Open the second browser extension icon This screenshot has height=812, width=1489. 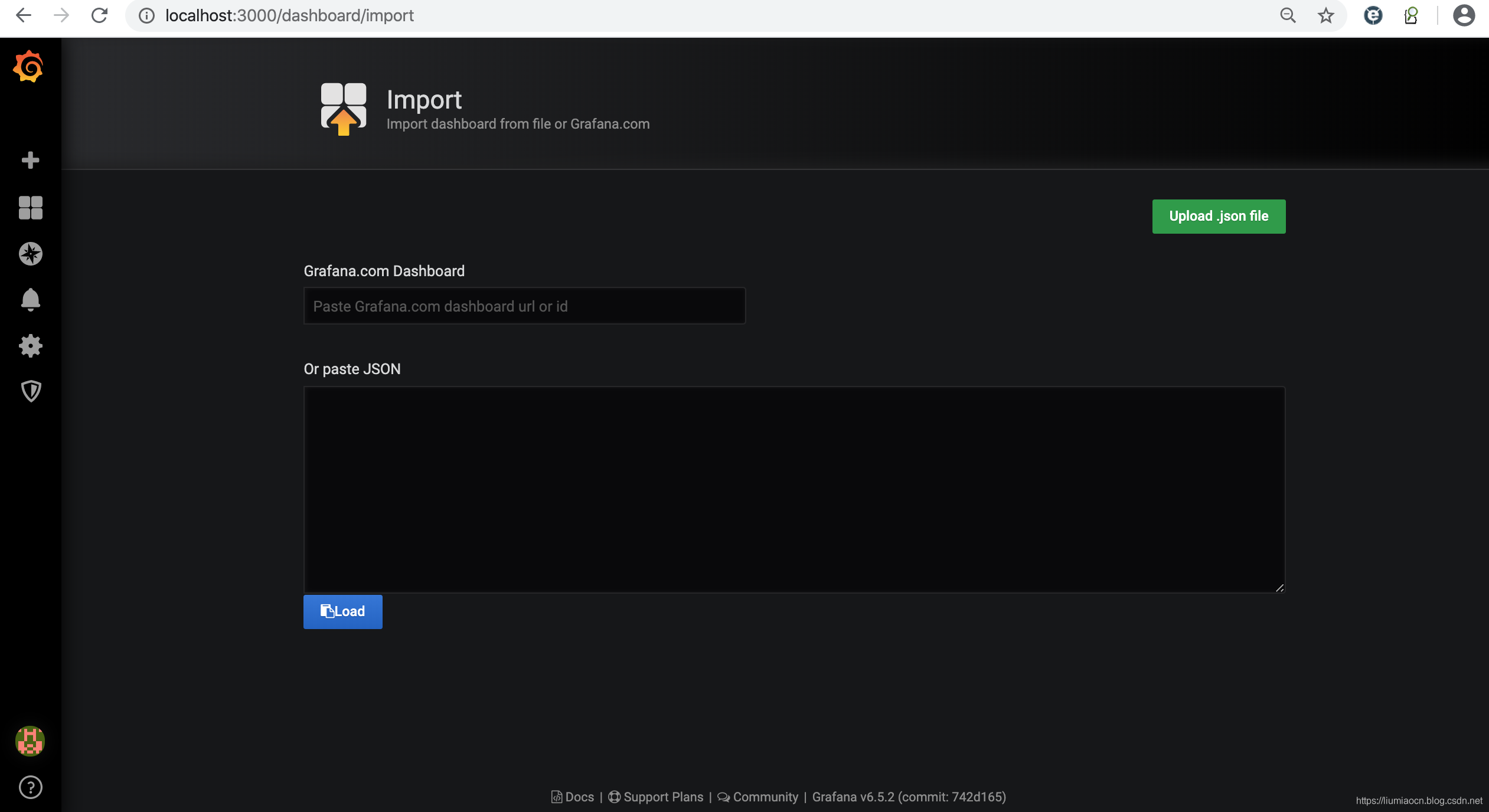(1411, 15)
